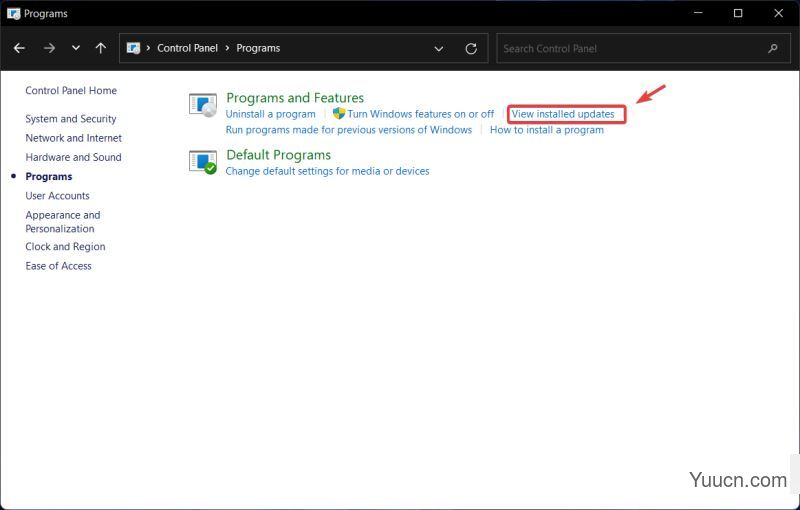Open Clock and Region category
800x510 pixels.
tap(65, 246)
